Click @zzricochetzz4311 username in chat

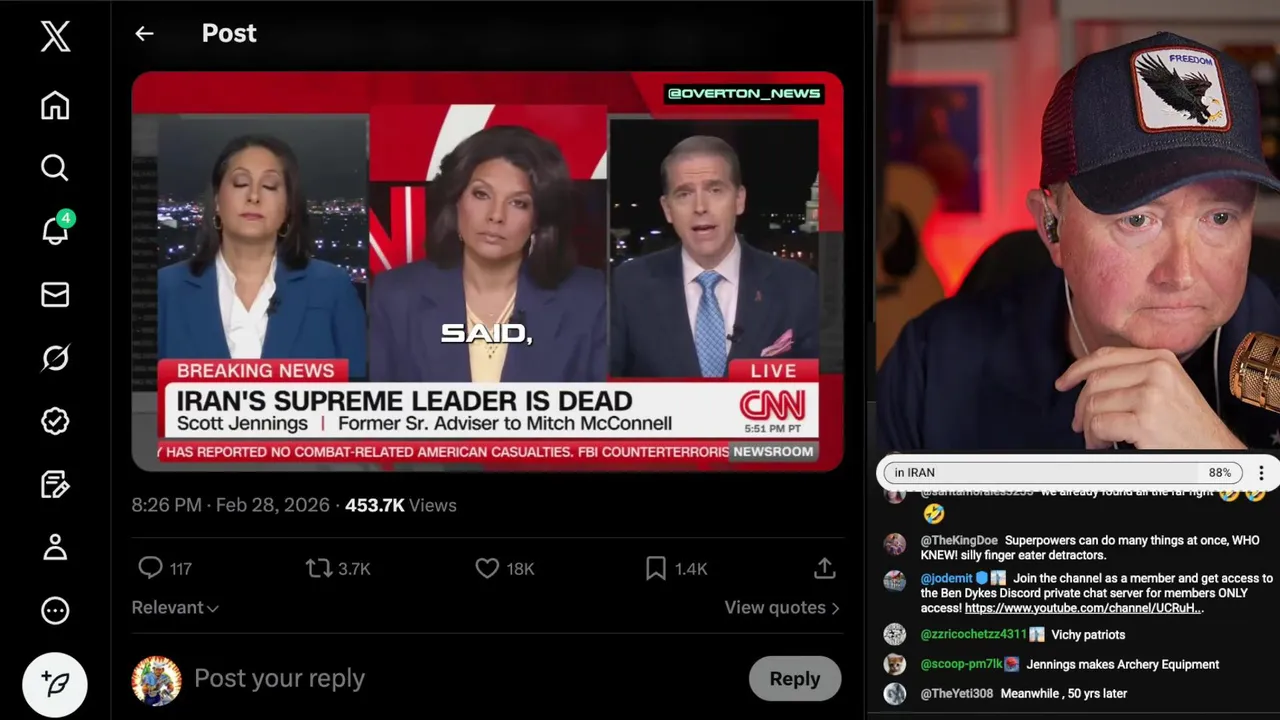point(973,635)
